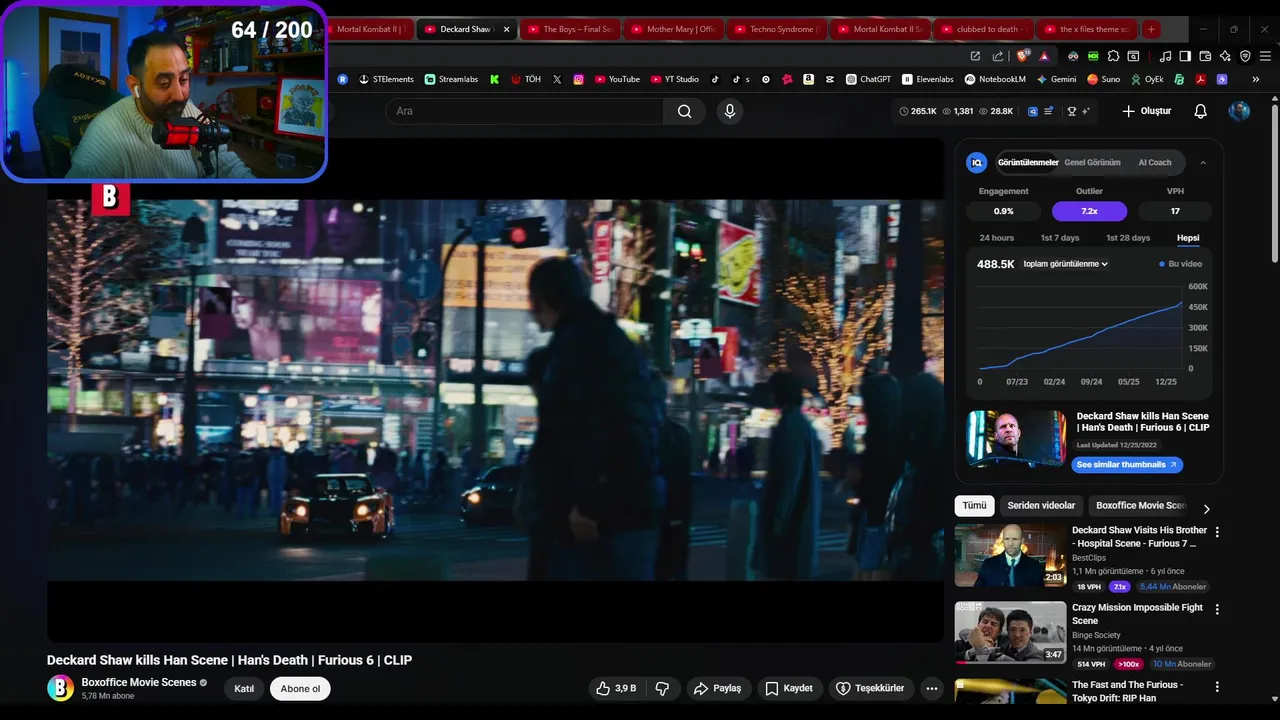Open the Kick bookmark icon

point(494,79)
